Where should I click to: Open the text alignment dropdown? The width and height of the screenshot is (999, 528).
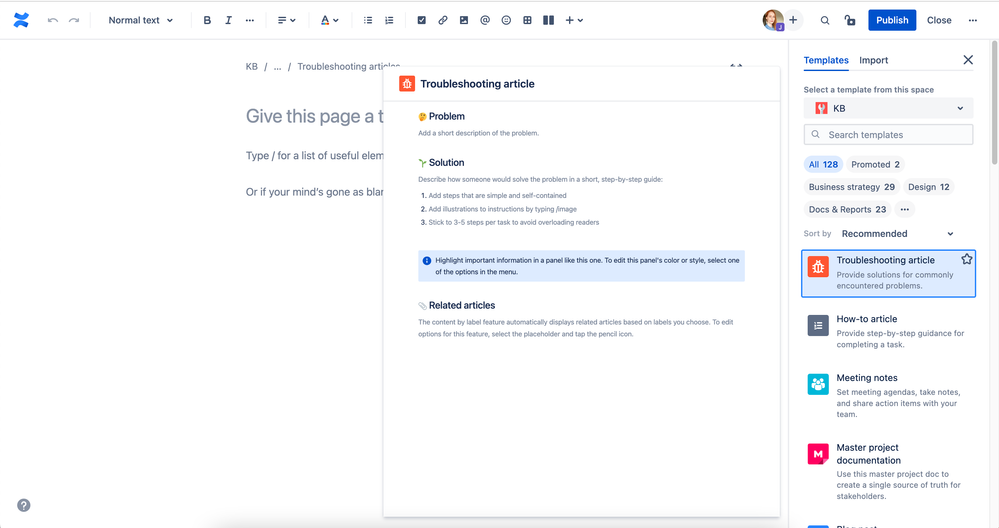pos(286,20)
